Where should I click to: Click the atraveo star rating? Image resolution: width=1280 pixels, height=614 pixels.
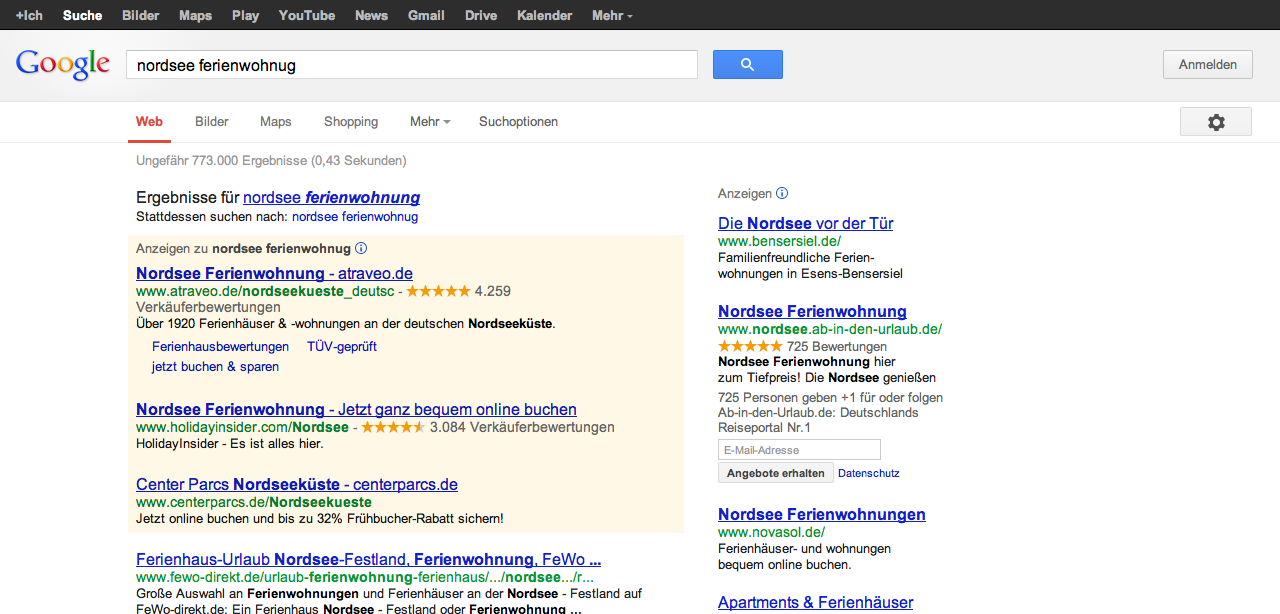point(438,292)
